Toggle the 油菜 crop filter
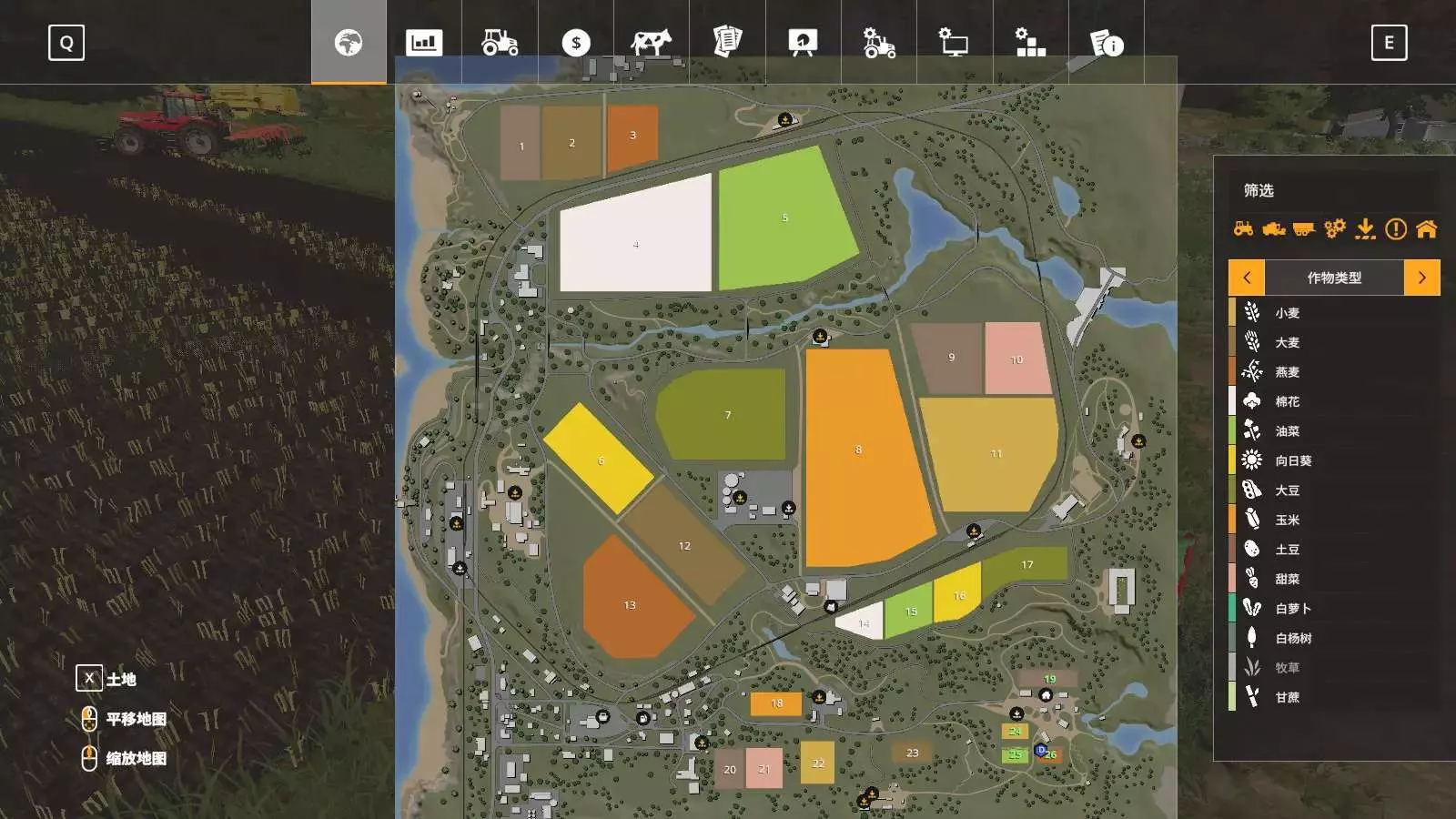This screenshot has width=1456, height=819. 1334,430
